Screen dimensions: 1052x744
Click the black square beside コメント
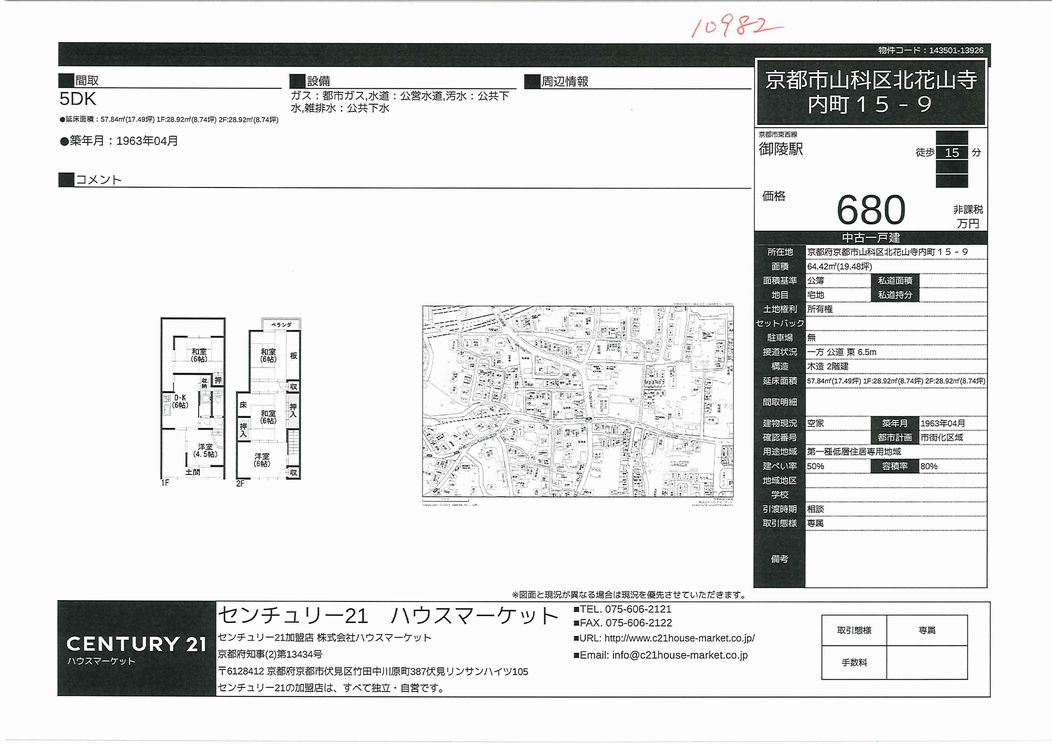pos(66,180)
